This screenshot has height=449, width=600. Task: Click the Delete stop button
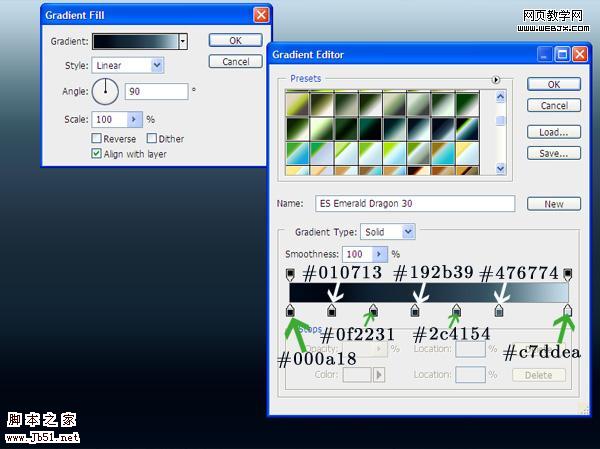coord(539,375)
